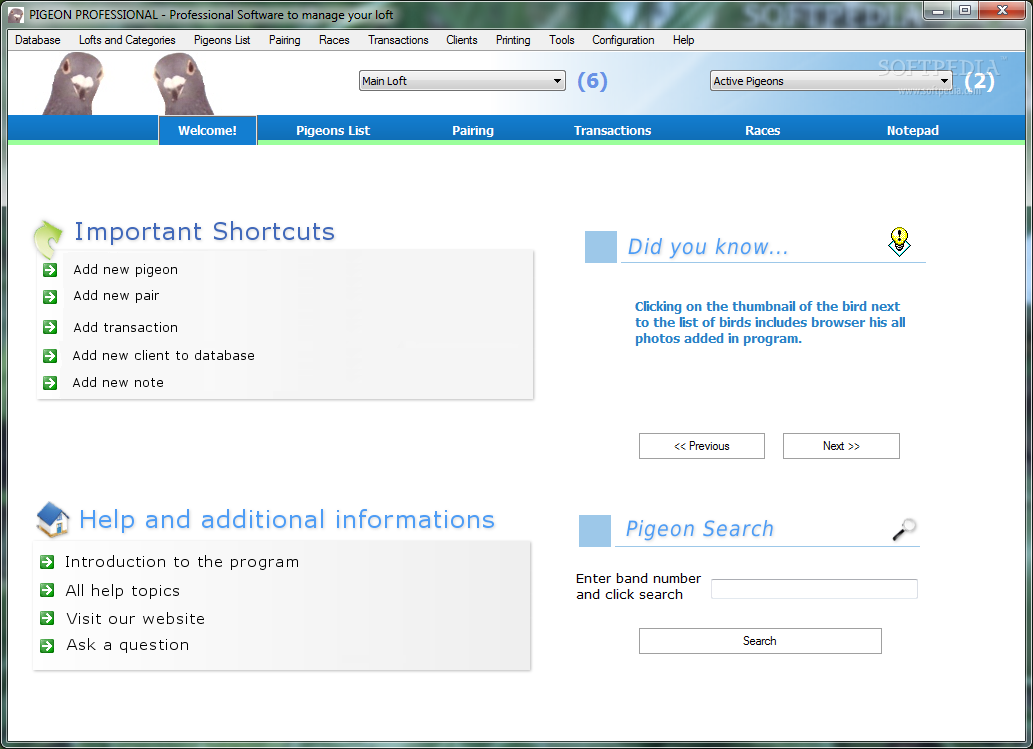Click the magnifying glass search icon
Image resolution: width=1033 pixels, height=749 pixels.
(905, 529)
